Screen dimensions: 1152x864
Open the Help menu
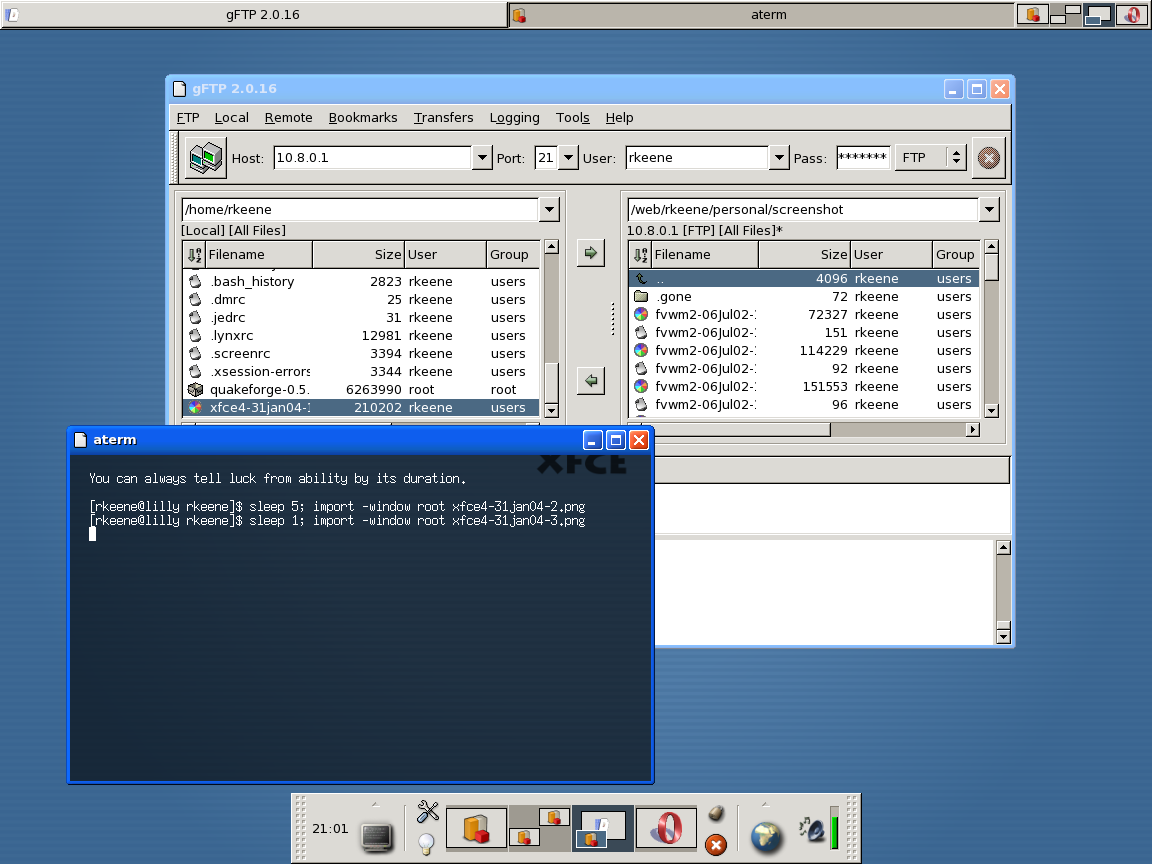pyautogui.click(x=619, y=118)
